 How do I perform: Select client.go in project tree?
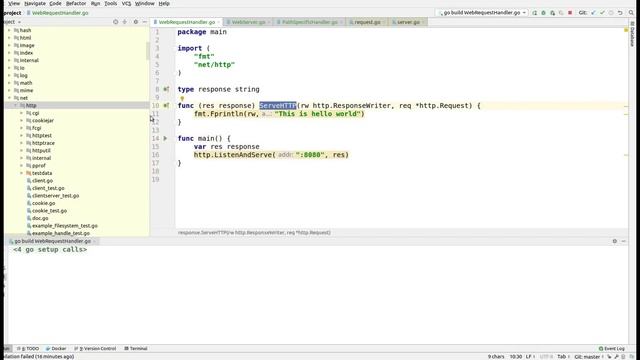42,180
